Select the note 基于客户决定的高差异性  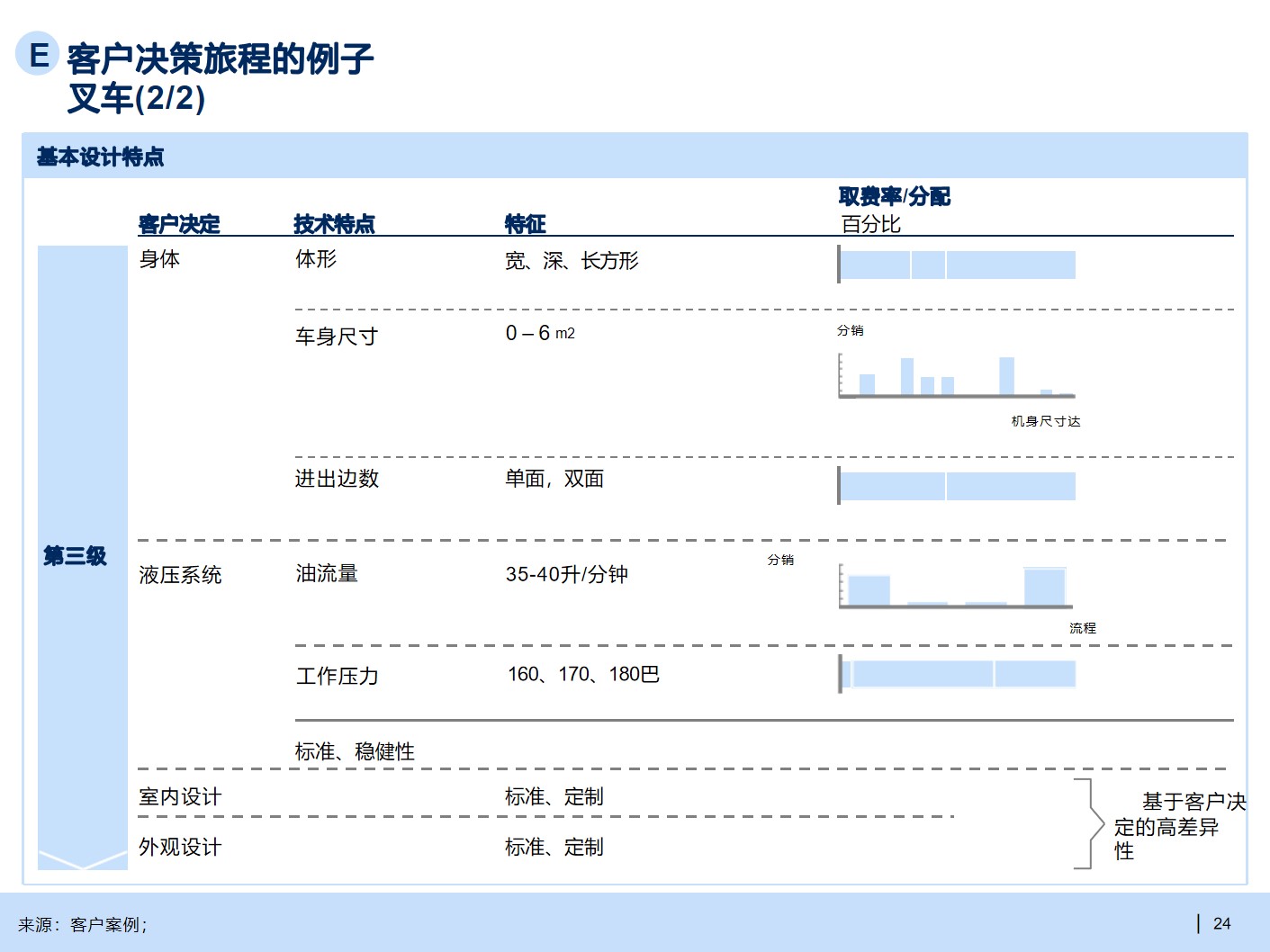[x=1180, y=826]
